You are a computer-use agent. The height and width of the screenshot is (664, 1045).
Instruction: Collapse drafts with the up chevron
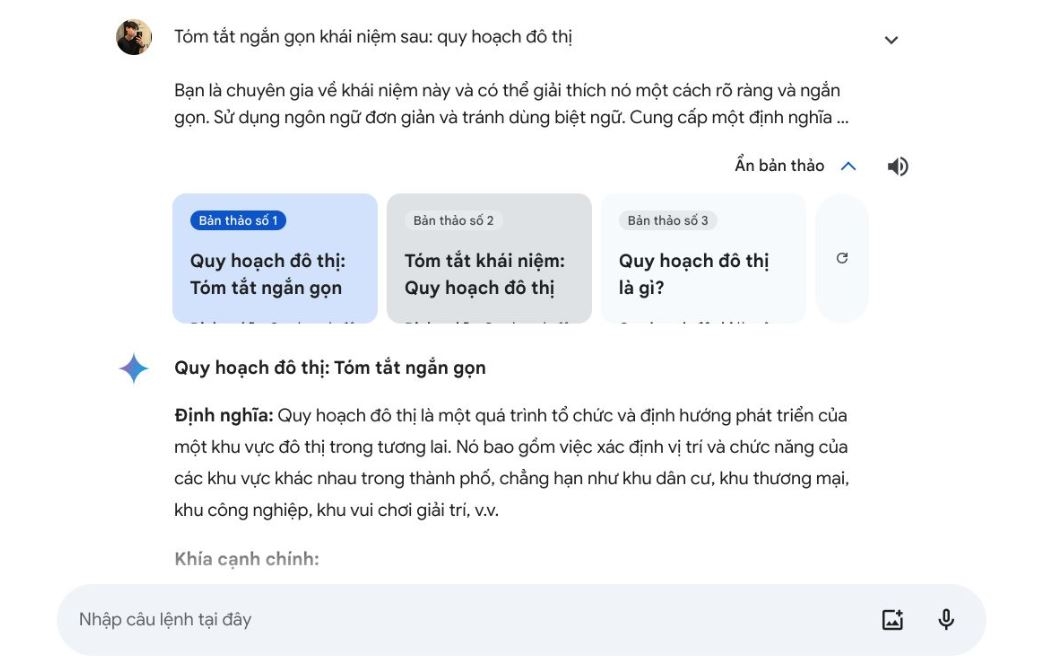(x=848, y=166)
